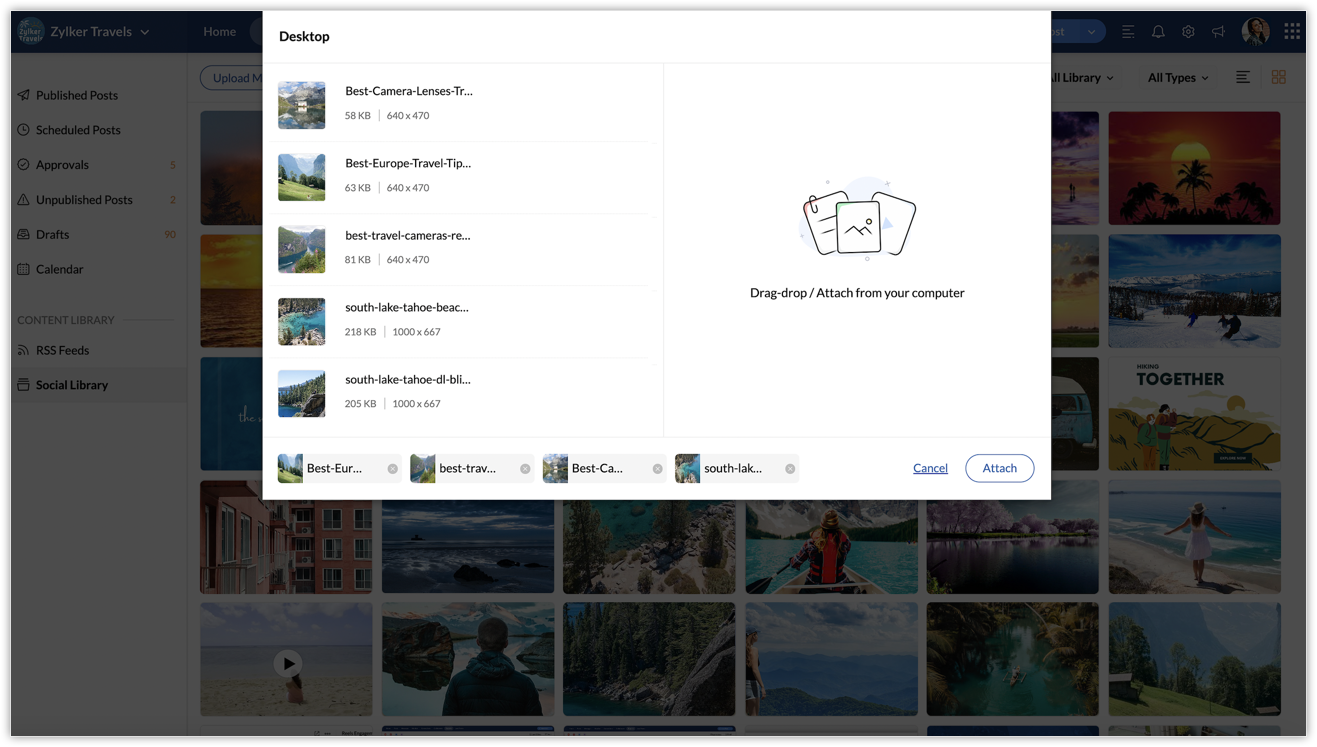The image size is (1317, 747).
Task: Click the Best-Europe-Travel-Tip... file name
Action: coord(408,163)
